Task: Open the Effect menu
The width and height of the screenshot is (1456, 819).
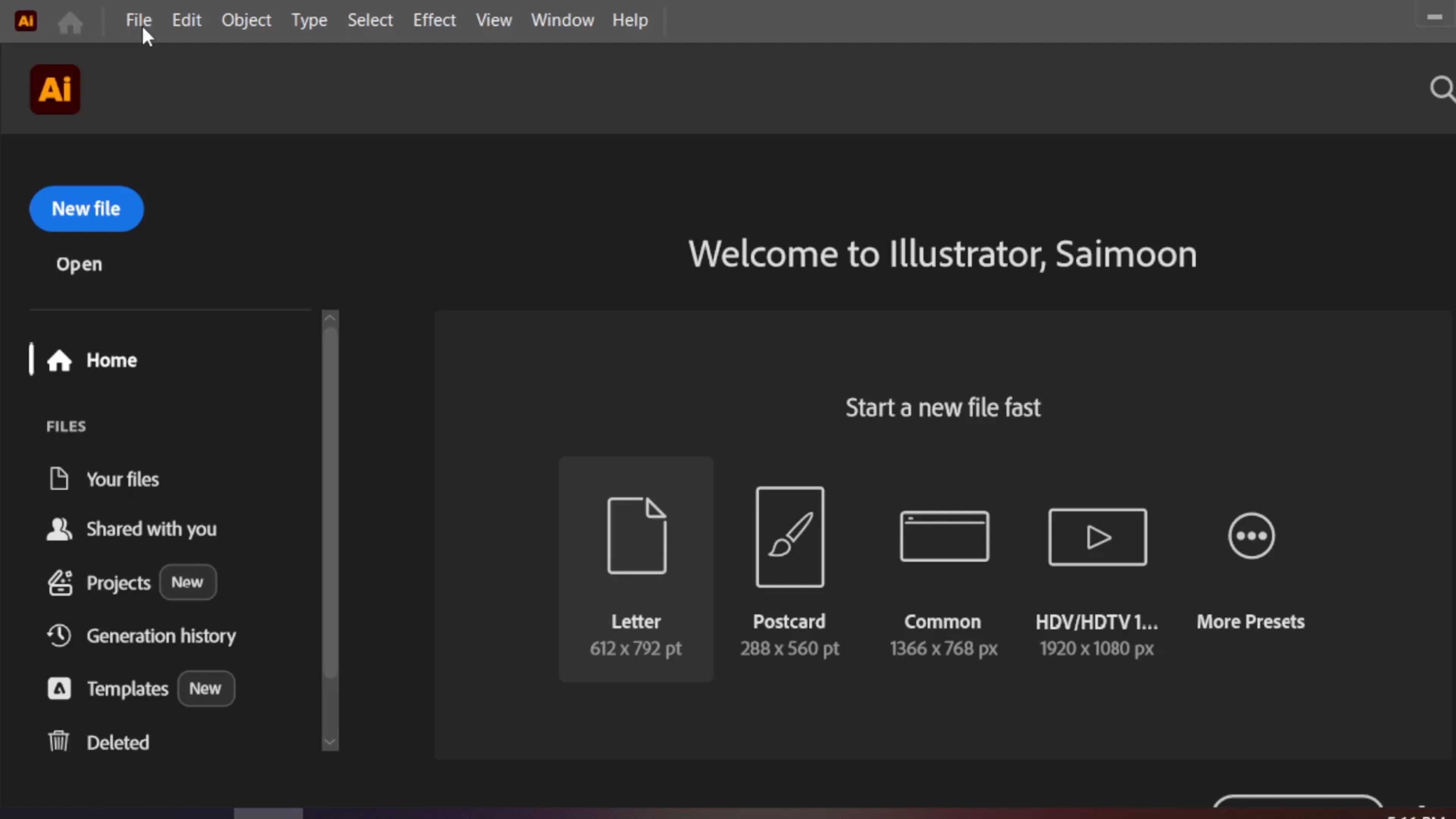Action: click(x=434, y=20)
